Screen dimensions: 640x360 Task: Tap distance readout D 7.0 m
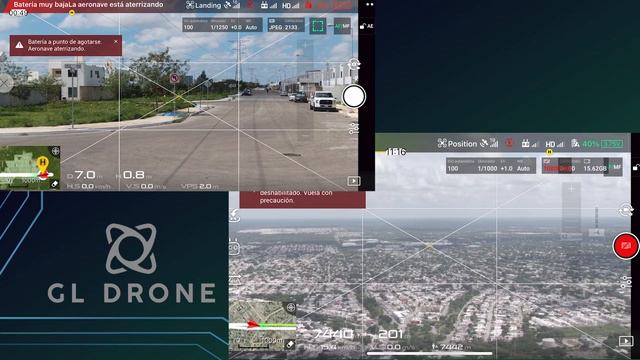tap(84, 175)
